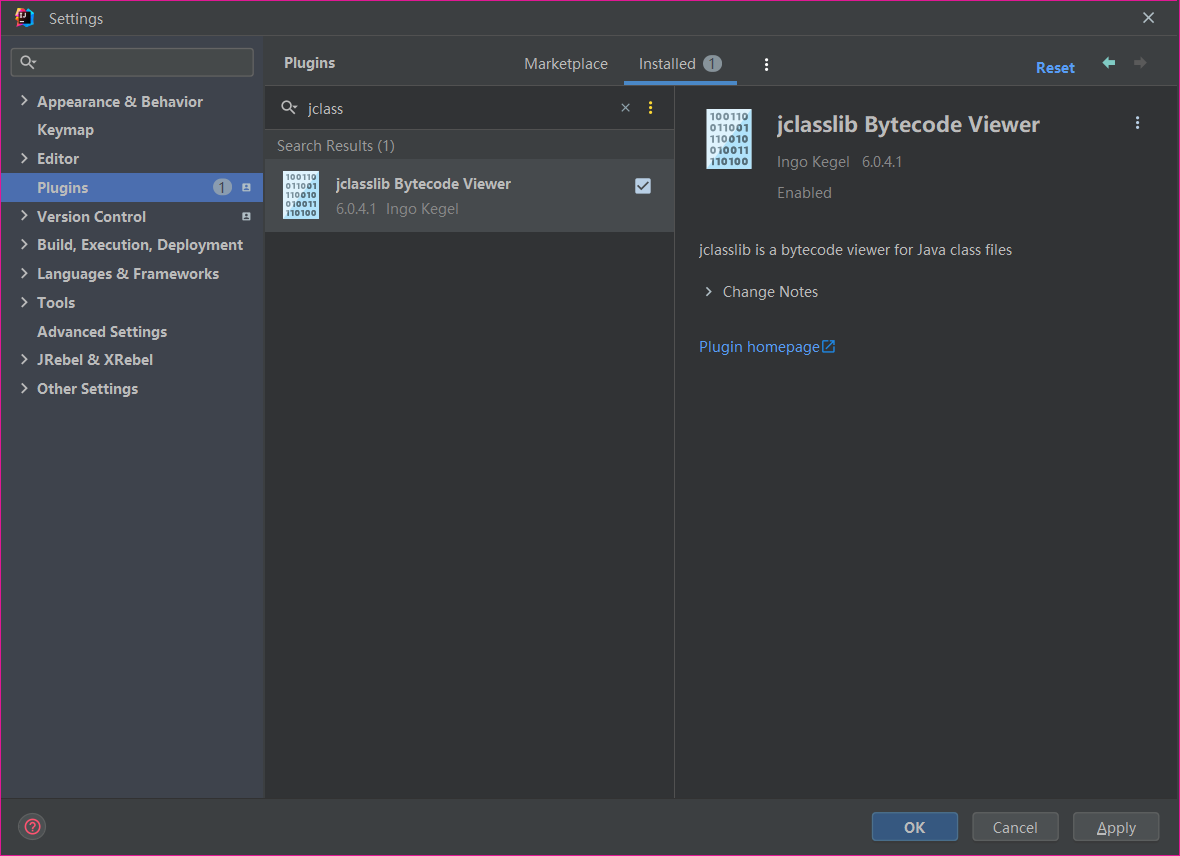Clear the jclass plugin search text
The image size is (1180, 856).
[625, 108]
